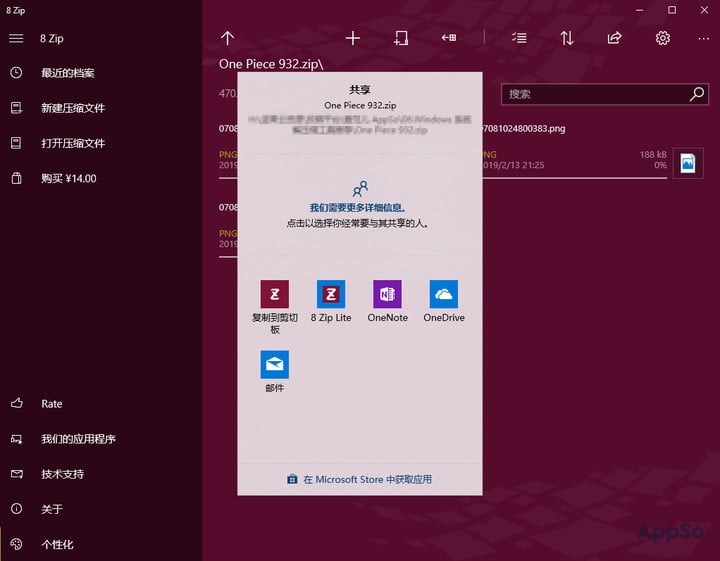Open 在 Microsoft Store 中获取应用 link

tap(359, 479)
